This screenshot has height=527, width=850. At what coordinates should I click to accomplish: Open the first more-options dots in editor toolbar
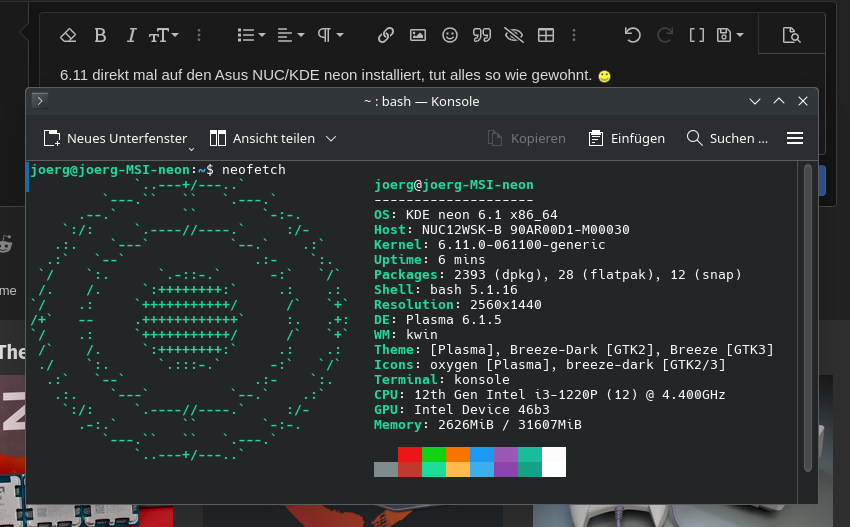point(199,36)
